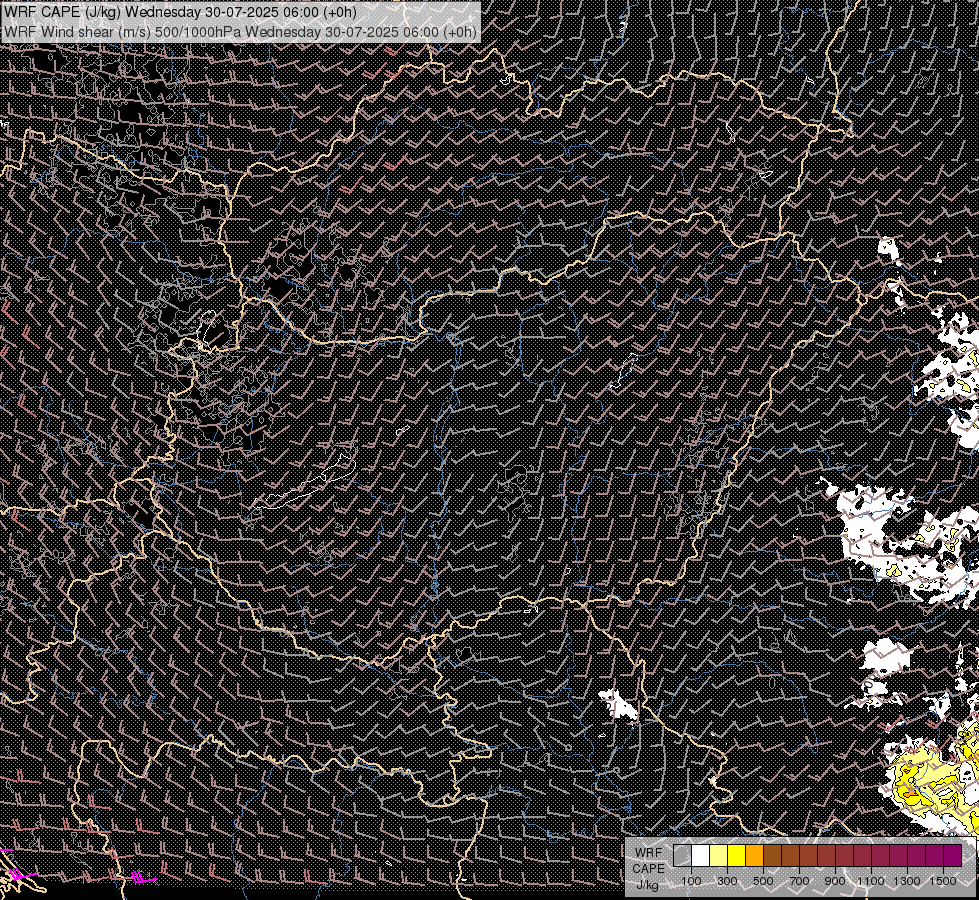979x900 pixels.
Task: Click the legend value '500'
Action: click(763, 881)
